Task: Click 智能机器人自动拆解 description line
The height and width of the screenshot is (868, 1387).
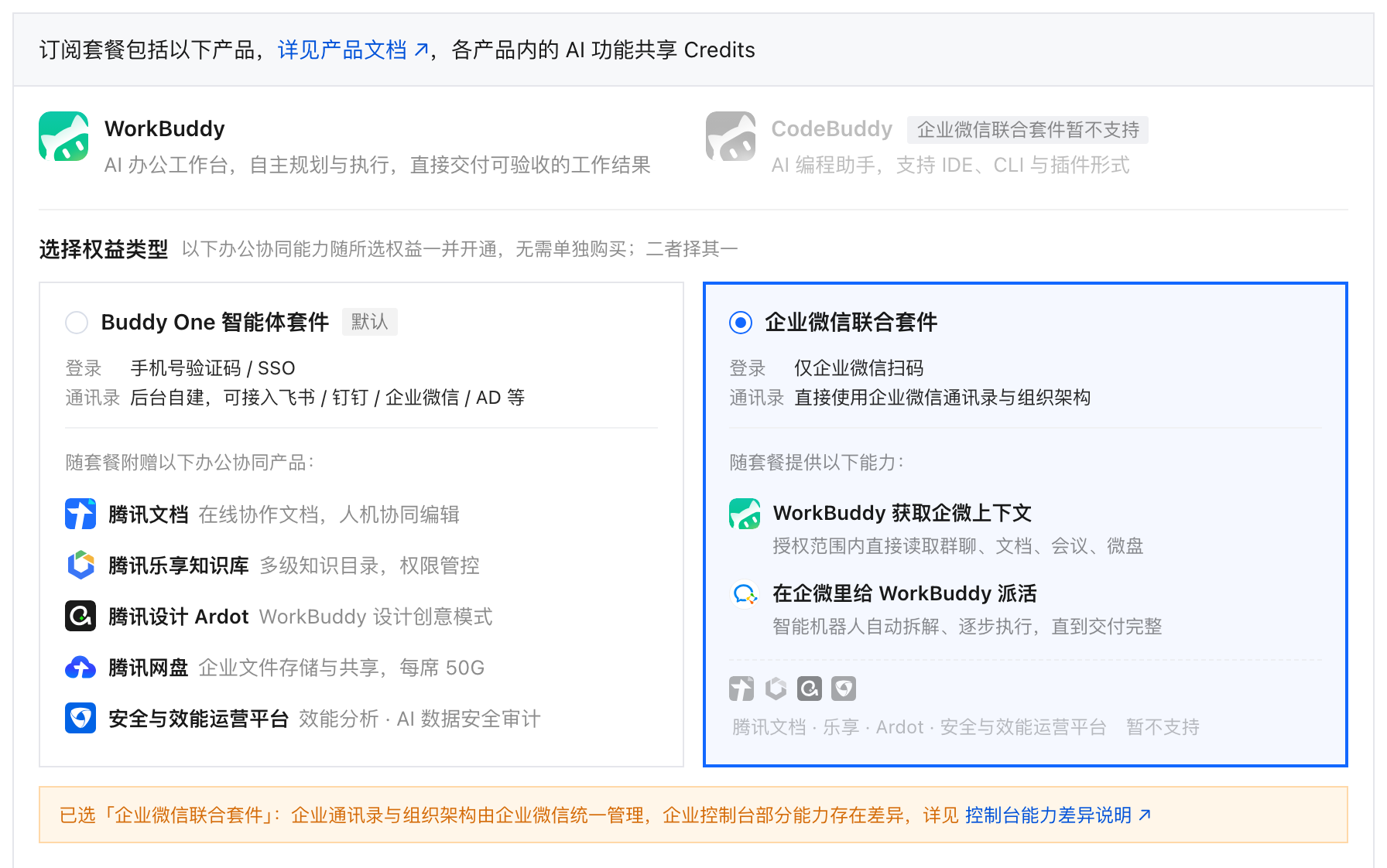Action: pos(967,626)
